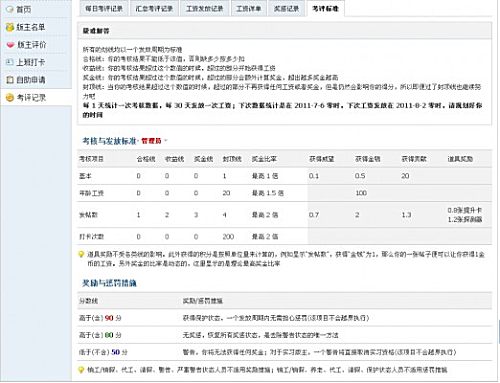The height and width of the screenshot is (383, 500).
Task: Click the 奖金线 column header
Action: [x=203, y=159]
